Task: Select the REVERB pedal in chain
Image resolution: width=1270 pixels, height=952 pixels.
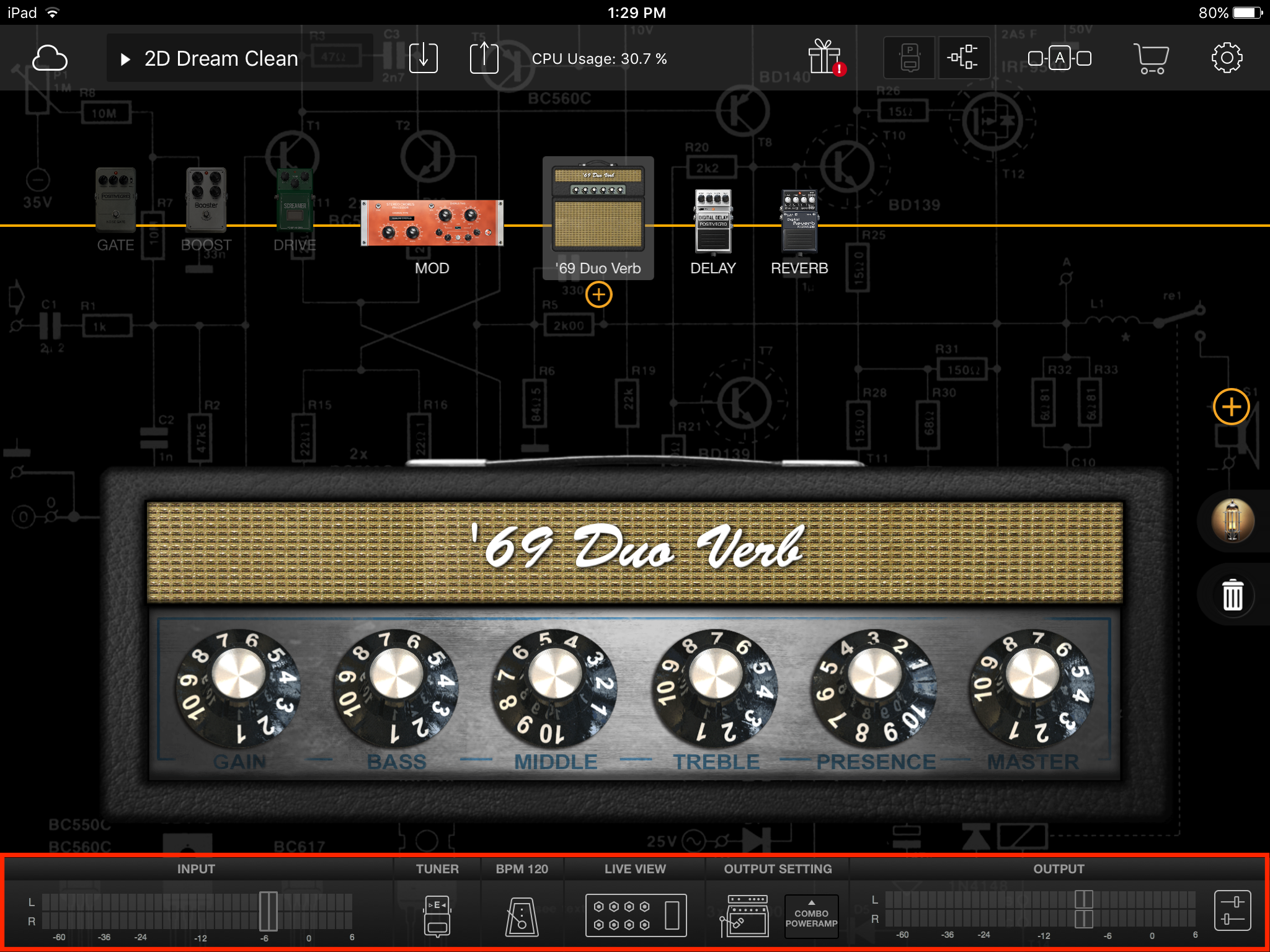Action: (799, 221)
